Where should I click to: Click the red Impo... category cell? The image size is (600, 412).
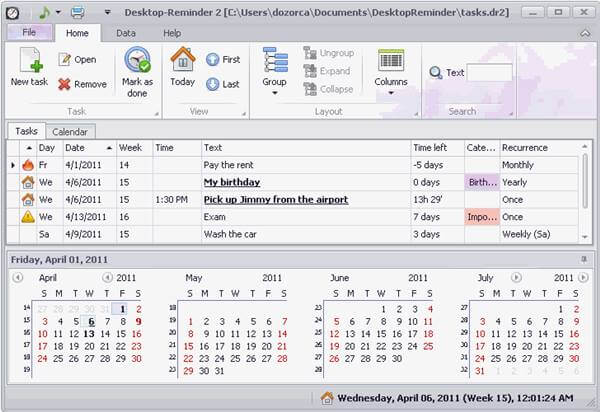(x=482, y=217)
